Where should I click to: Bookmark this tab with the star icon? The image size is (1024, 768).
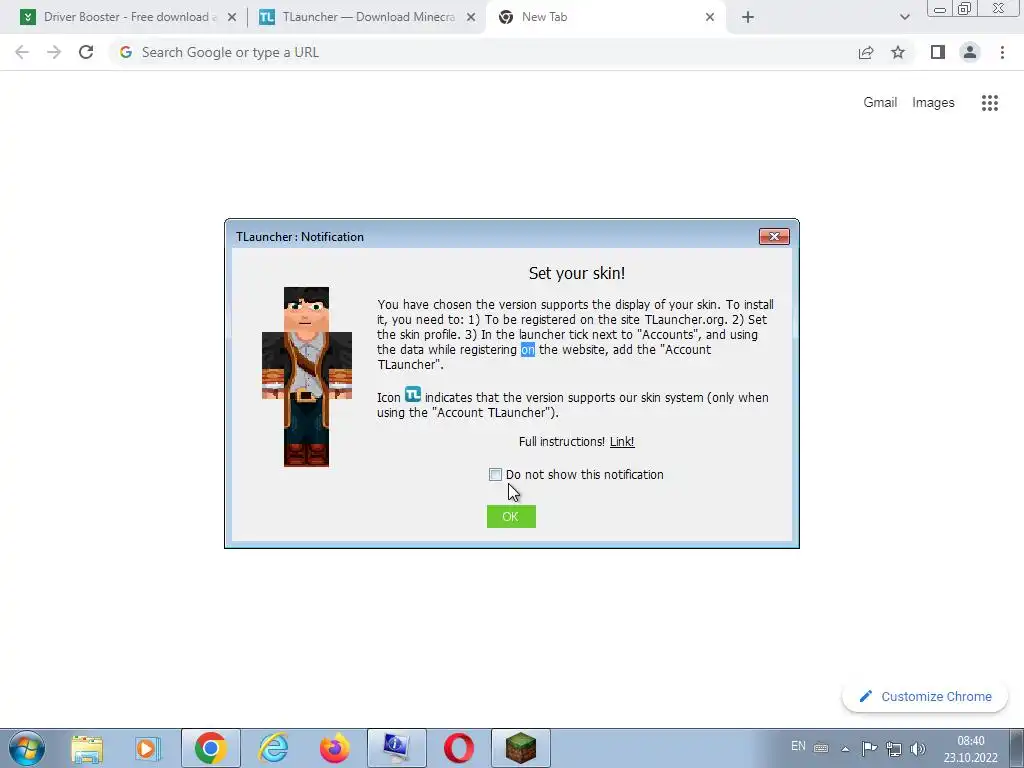(x=898, y=52)
